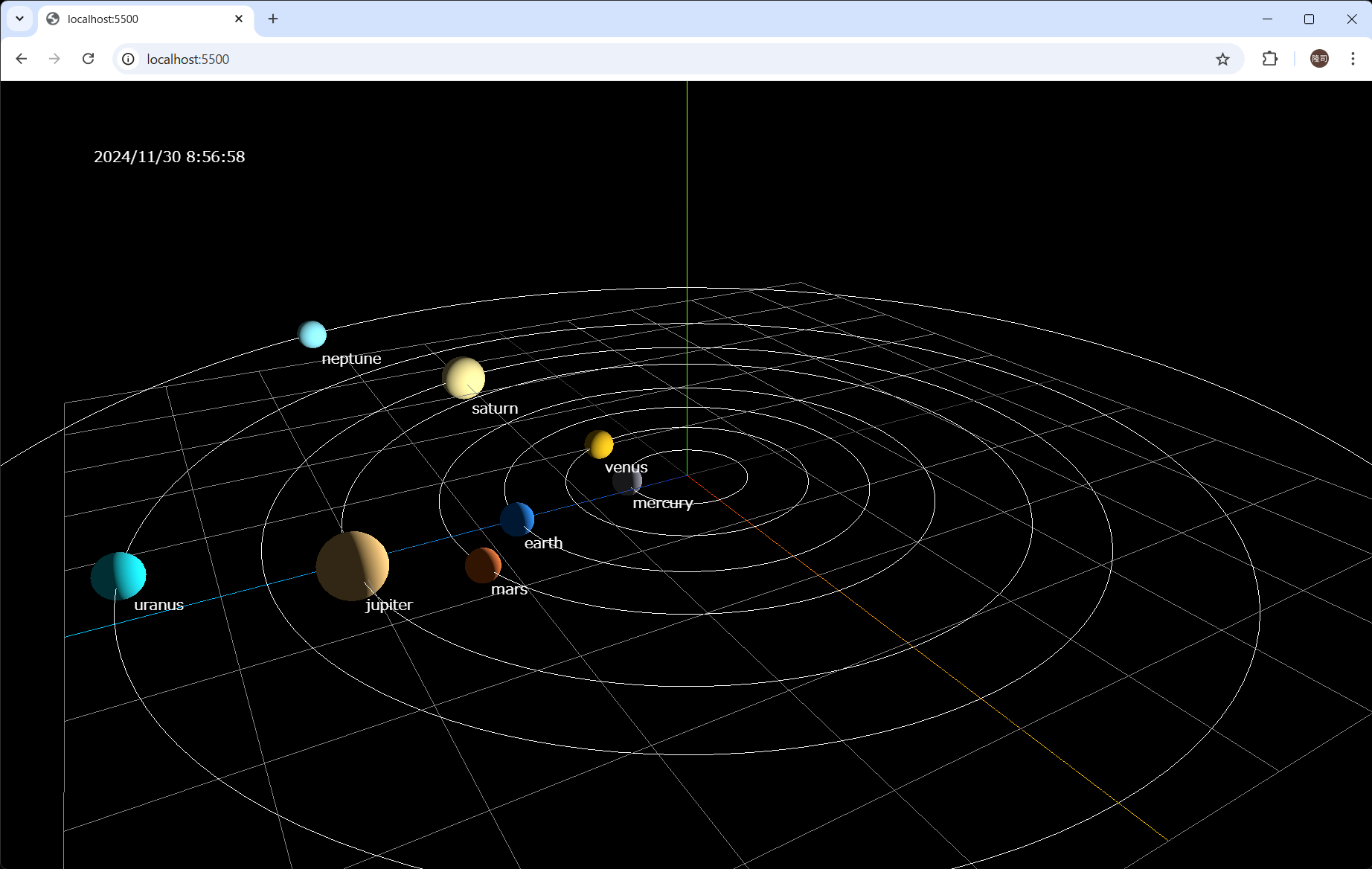Click the 'mercury' label text

click(663, 504)
